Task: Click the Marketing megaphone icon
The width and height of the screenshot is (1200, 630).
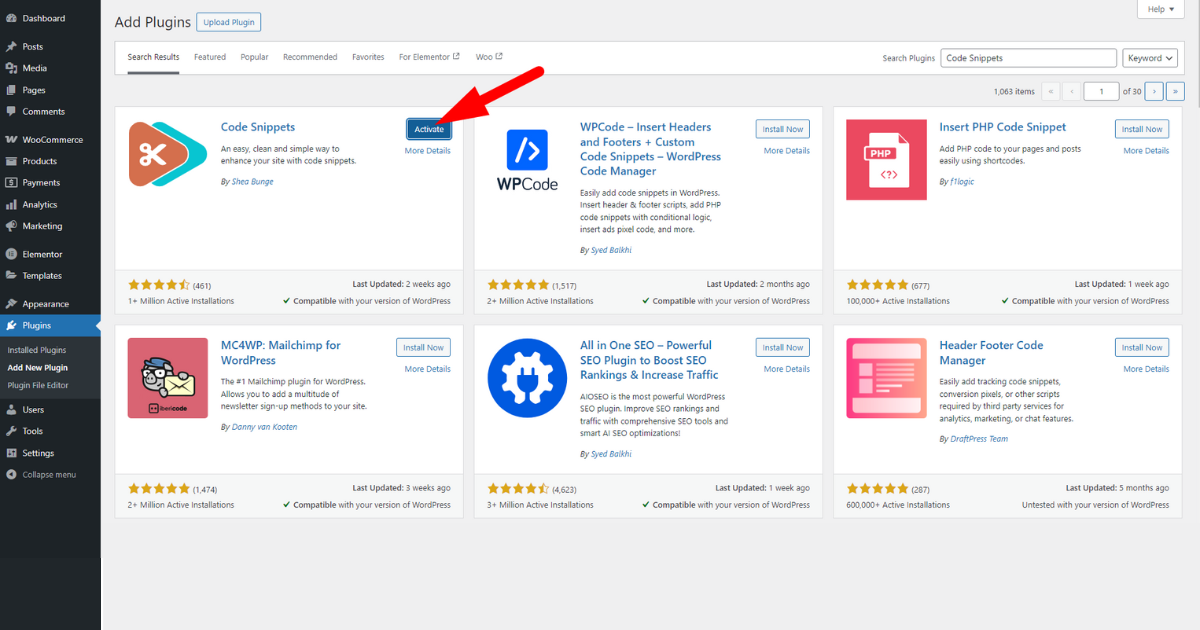Action: (x=10, y=226)
